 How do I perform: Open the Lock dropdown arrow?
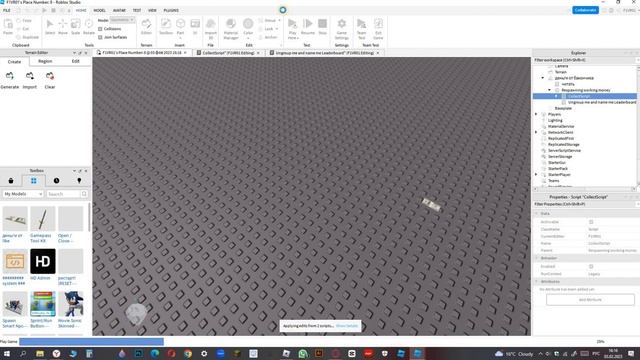click(277, 29)
